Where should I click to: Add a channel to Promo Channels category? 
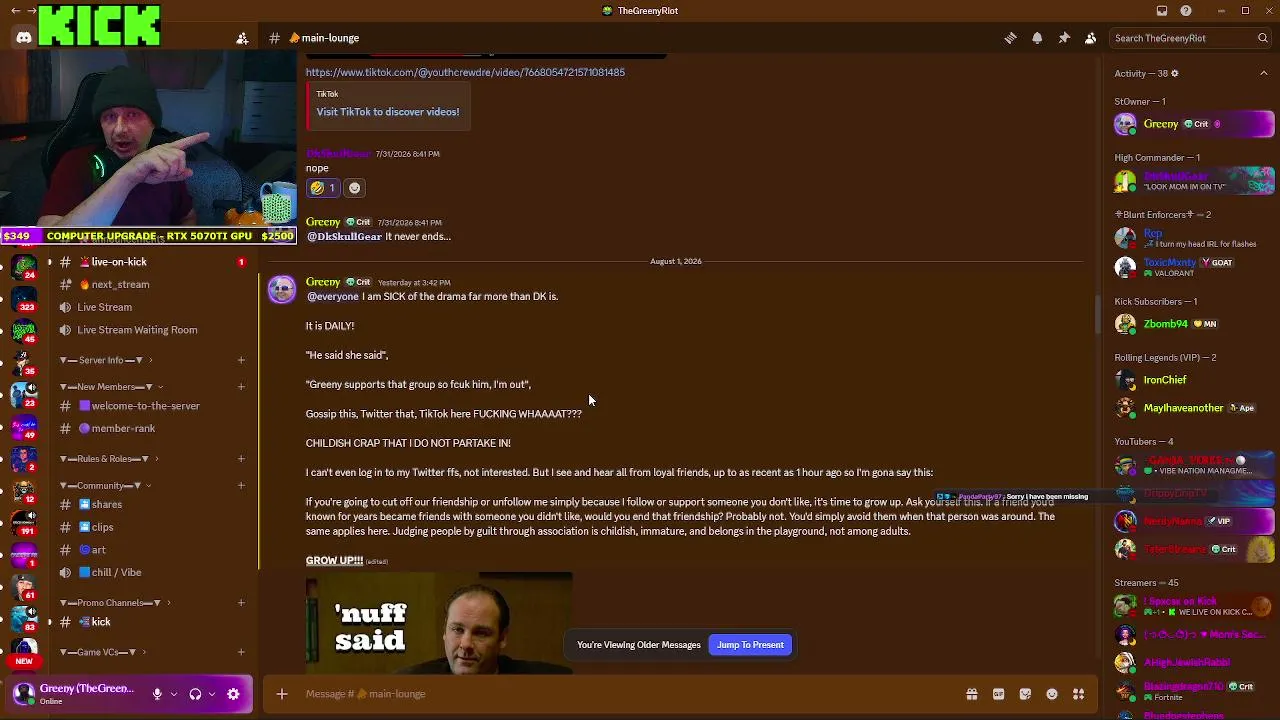pos(241,603)
